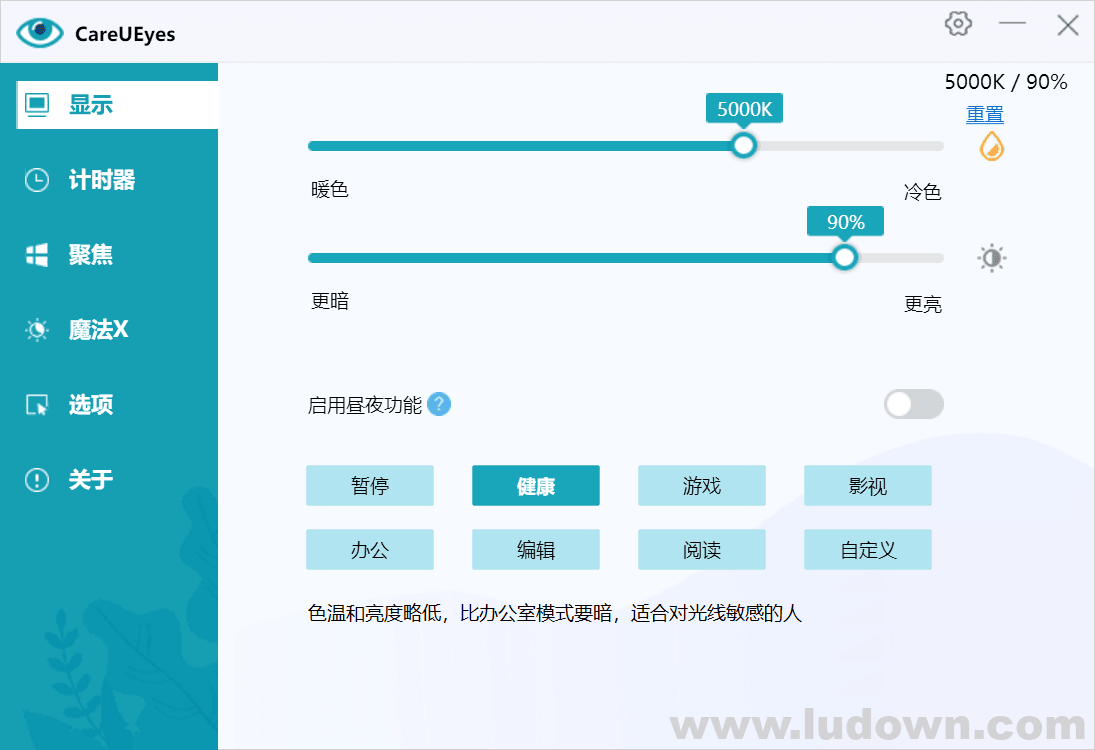Click the CareUEyes eye logo
Viewport: 1095px width, 750px height.
[40, 32]
